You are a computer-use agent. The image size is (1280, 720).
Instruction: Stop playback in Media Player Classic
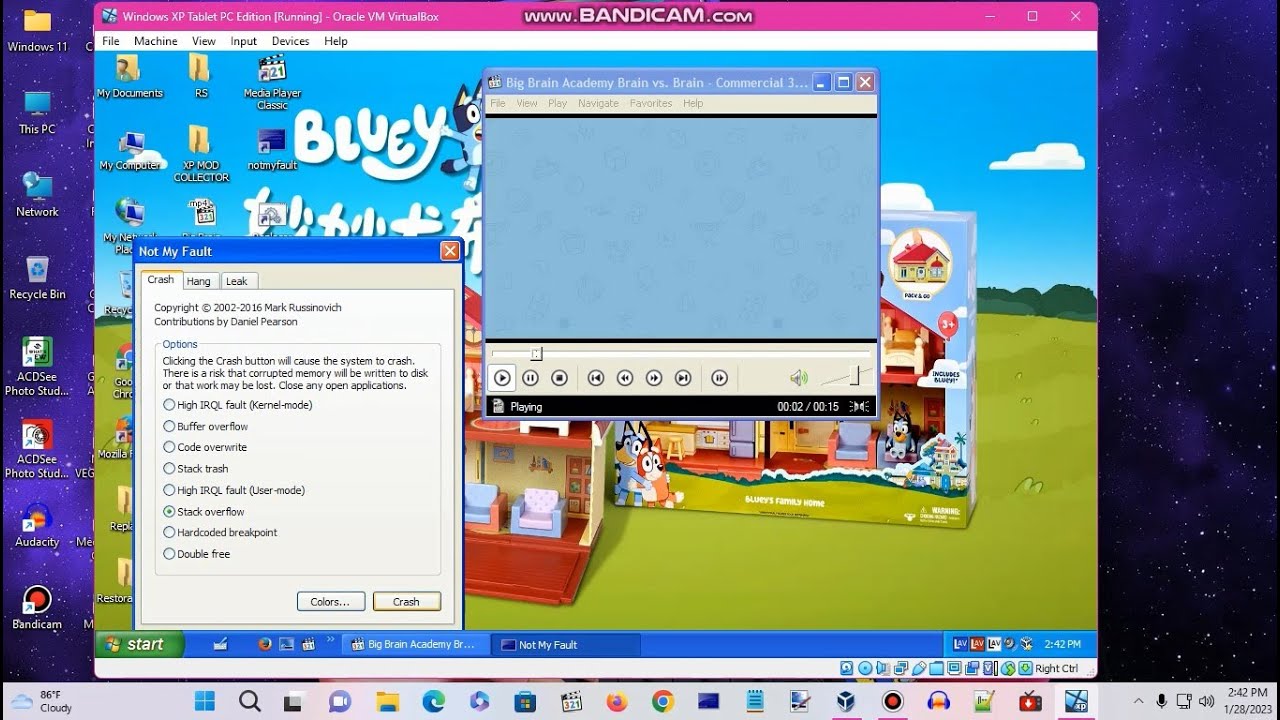point(560,378)
